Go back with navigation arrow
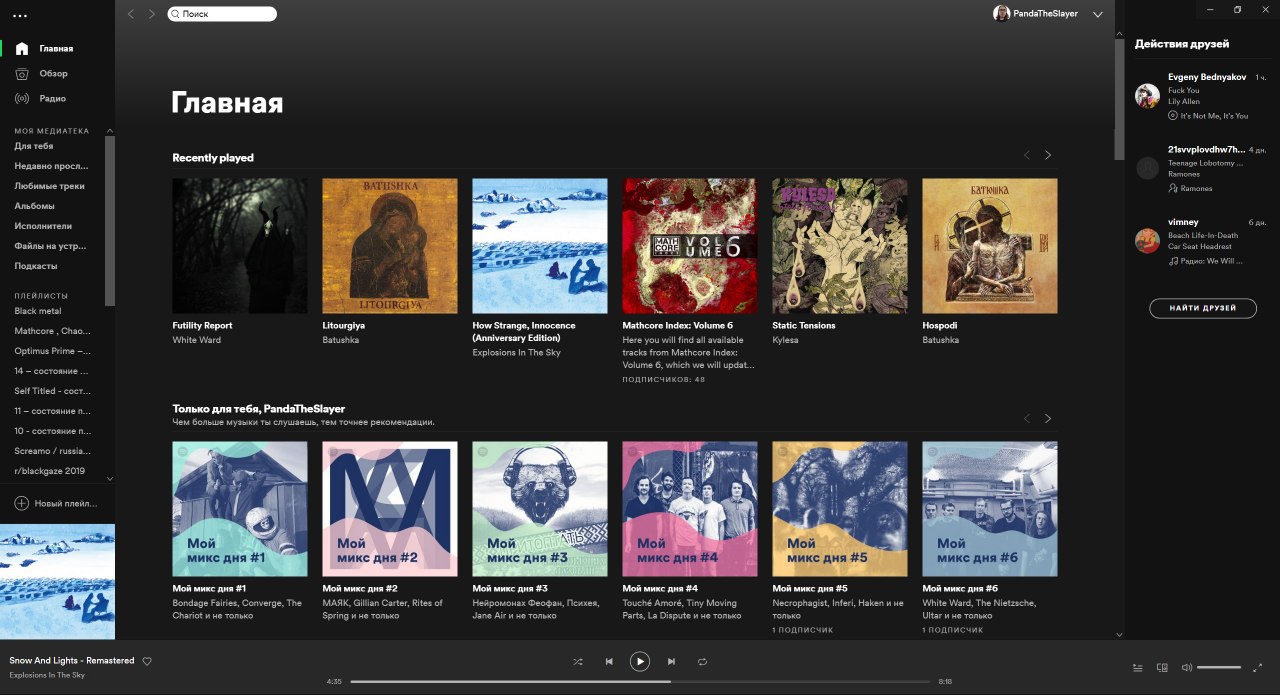Screen dimensions: 1280x695 [x=131, y=14]
